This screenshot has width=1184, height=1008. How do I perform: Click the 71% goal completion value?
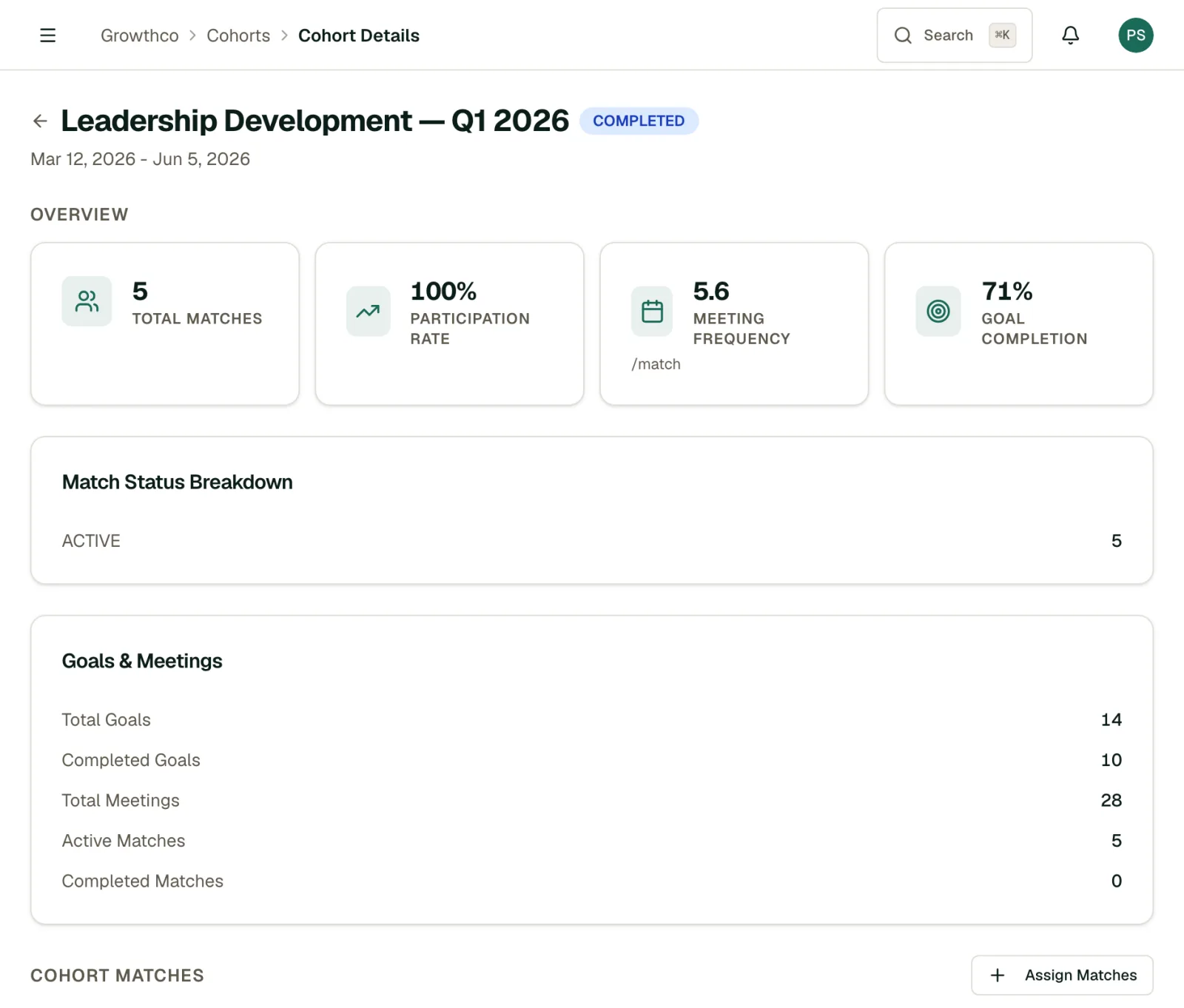click(x=1006, y=291)
